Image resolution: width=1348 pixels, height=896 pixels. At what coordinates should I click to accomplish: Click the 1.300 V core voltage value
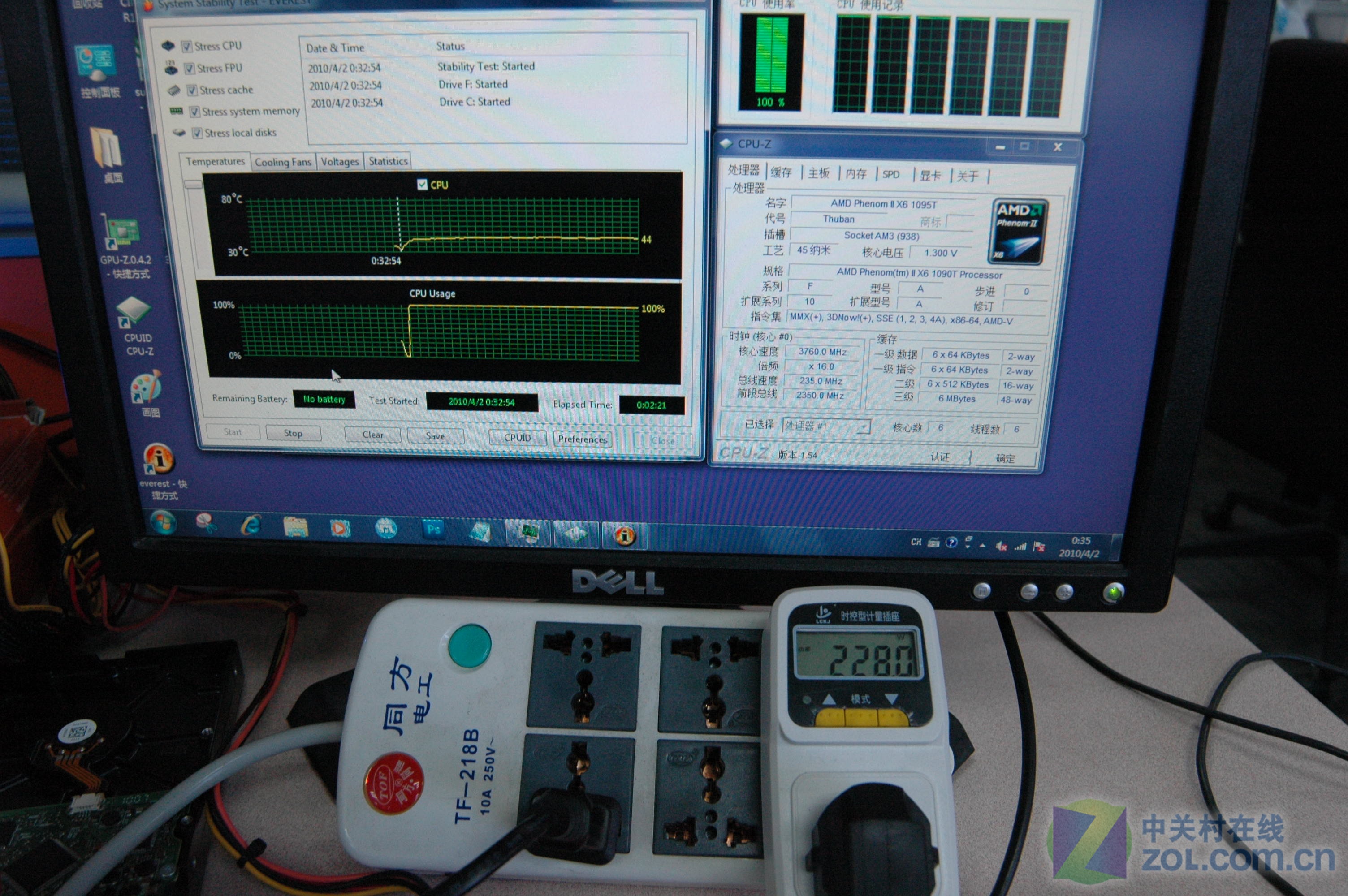pyautogui.click(x=941, y=253)
